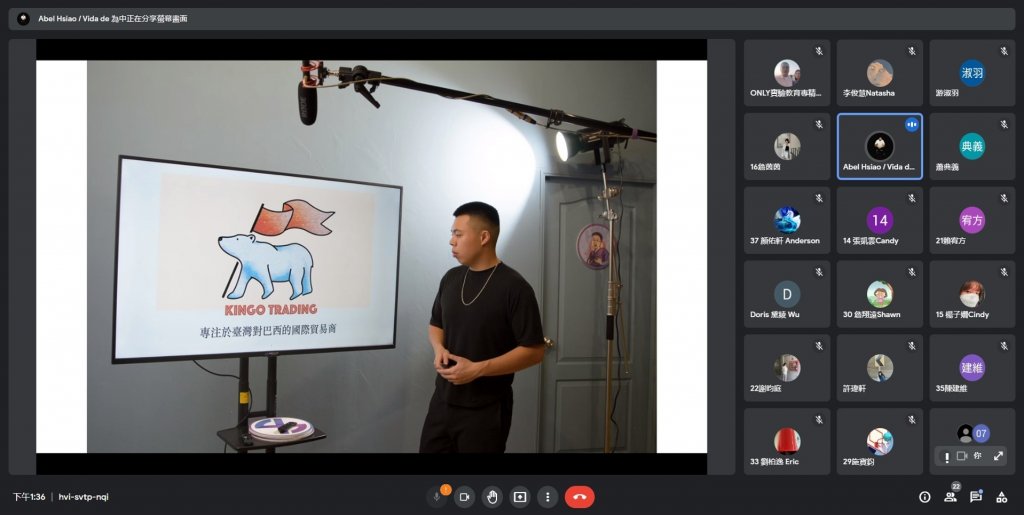This screenshot has width=1024, height=515.
Task: Toggle the microphone button in bottom bar
Action: point(436,497)
